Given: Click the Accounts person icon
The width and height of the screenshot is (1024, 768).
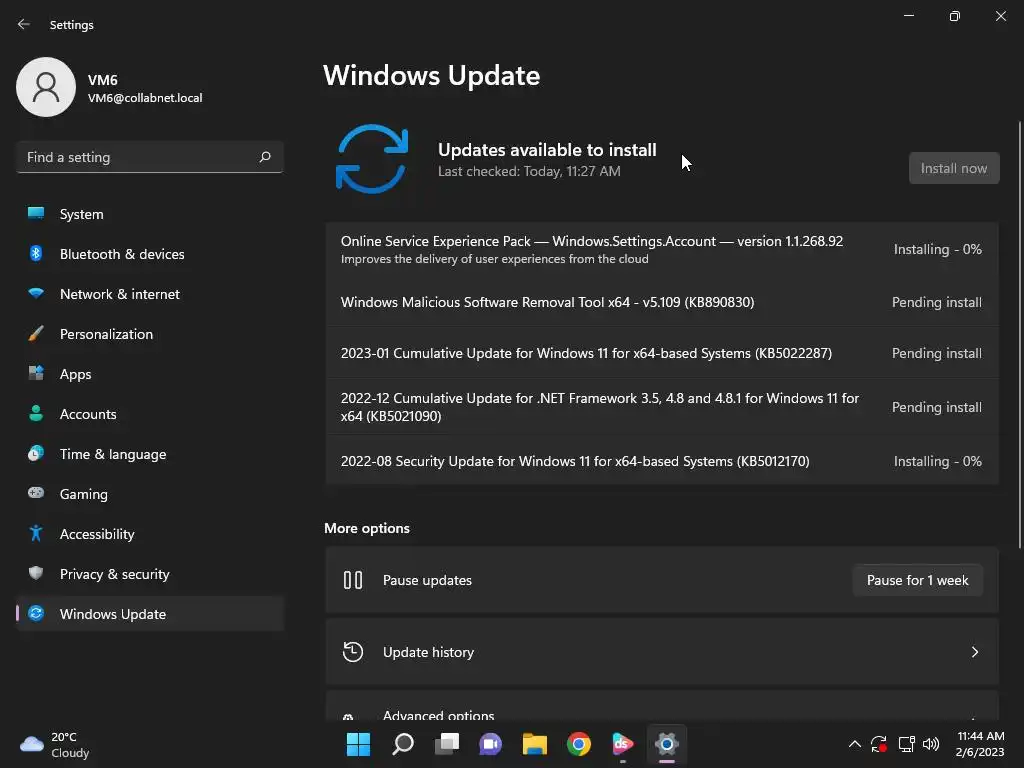Looking at the screenshot, I should coord(36,413).
